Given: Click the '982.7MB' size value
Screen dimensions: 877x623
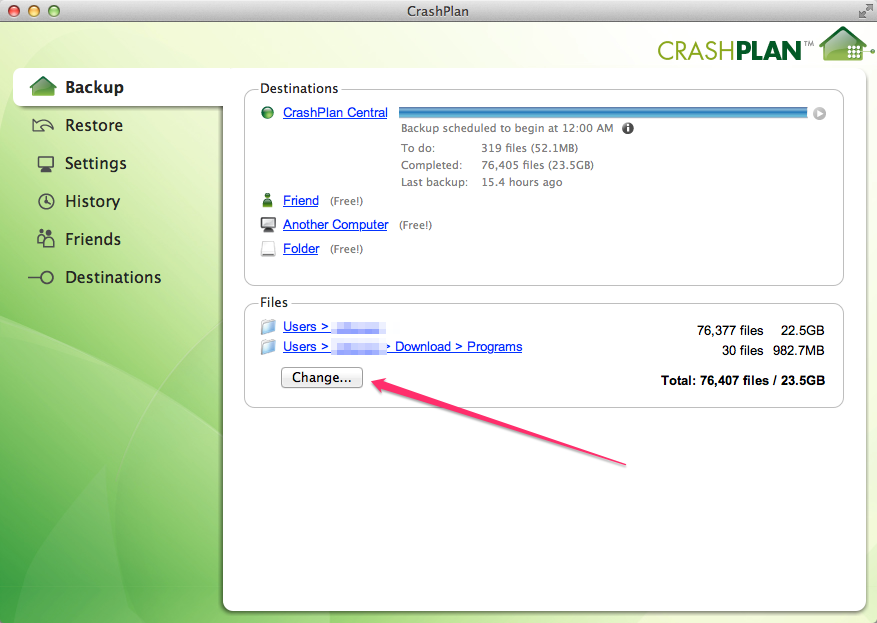Looking at the screenshot, I should (799, 351).
